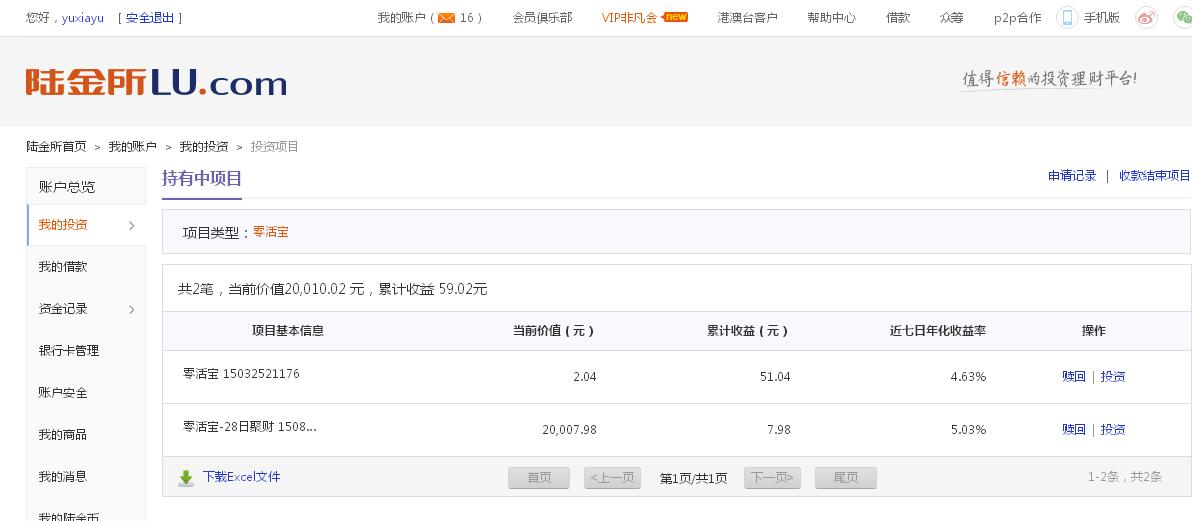This screenshot has height=521, width=1192.
Task: Click 众筹 in the top navigation
Action: click(952, 17)
